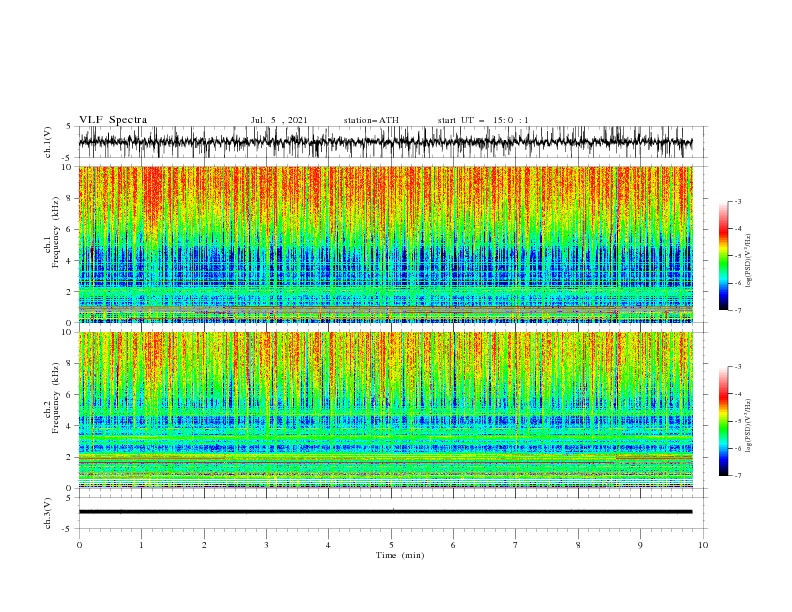Click the "-3" tick on ch.2 color bar
The height and width of the screenshot is (612, 792).
click(737, 367)
